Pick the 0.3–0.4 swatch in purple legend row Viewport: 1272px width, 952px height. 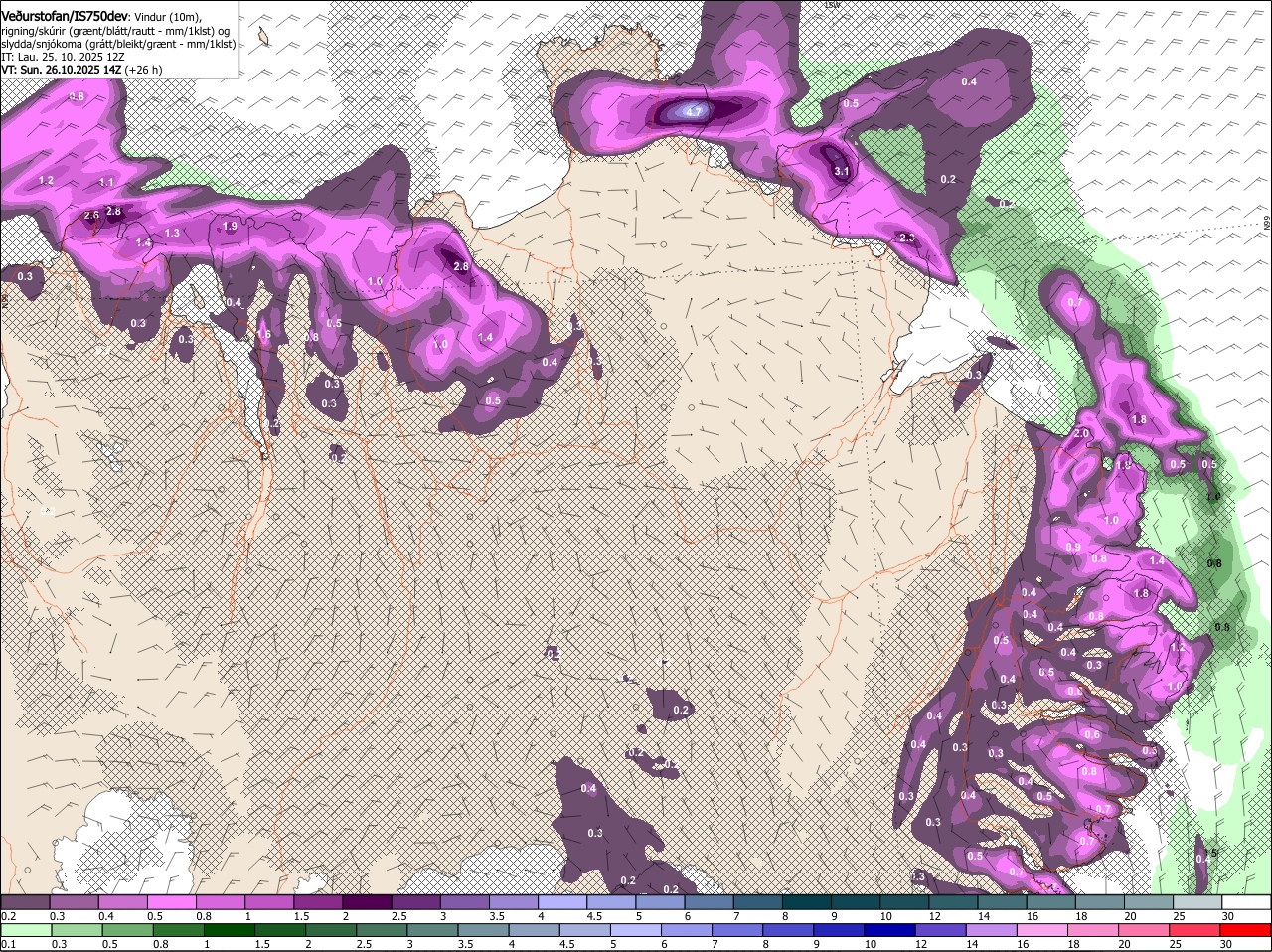(75, 901)
